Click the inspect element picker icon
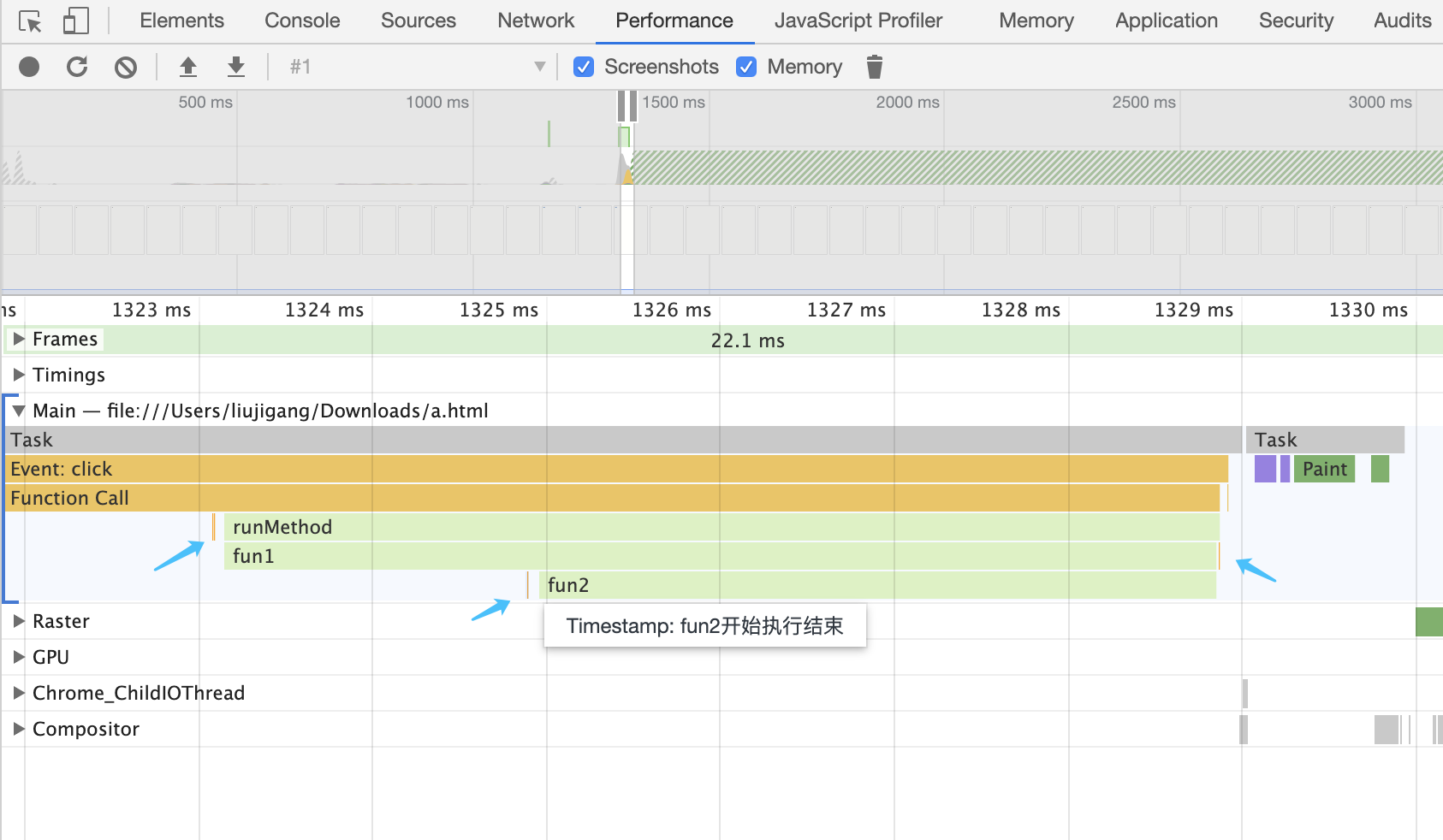Viewport: 1443px width, 840px height. coord(30,21)
